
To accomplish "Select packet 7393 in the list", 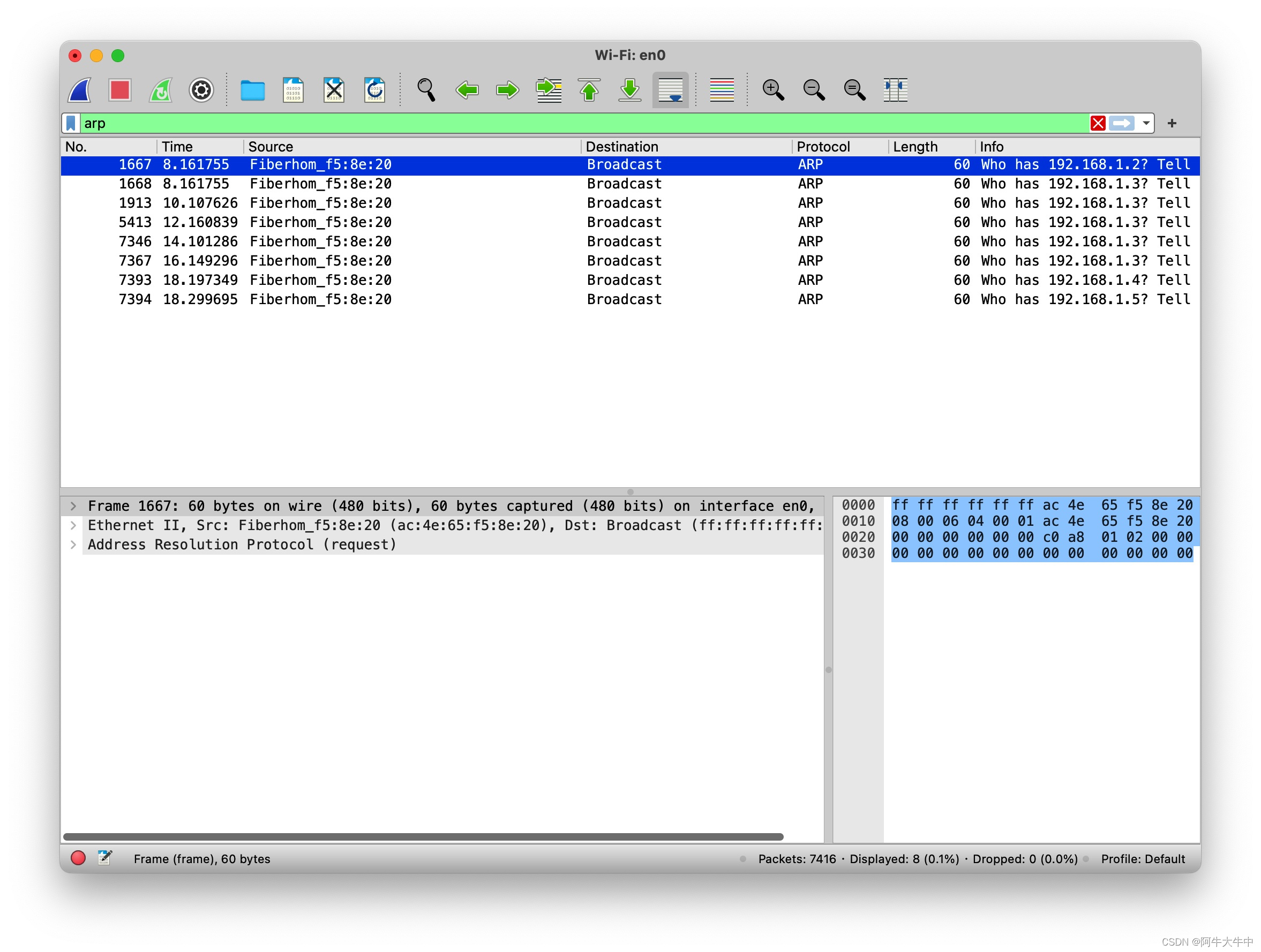I will coord(630,281).
